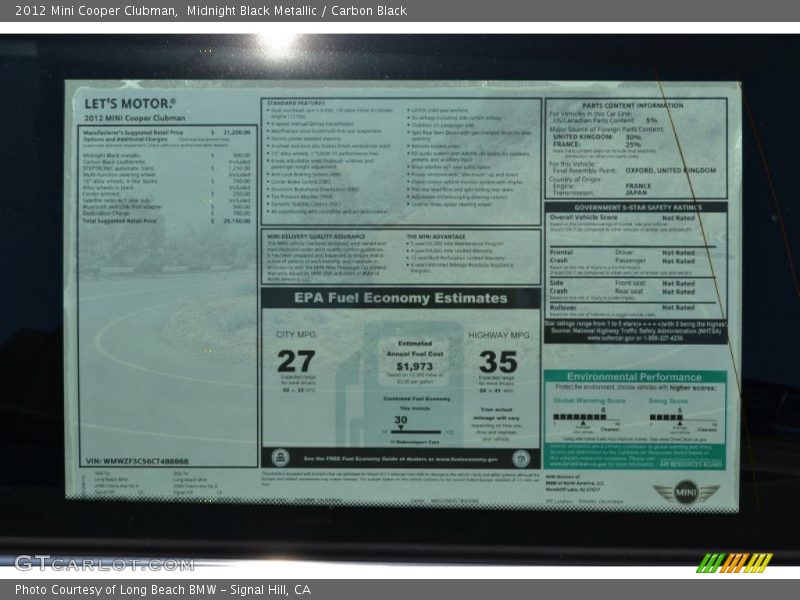800x600 pixels.
Task: Click the round seal after fueleconomy.gov text
Action: [x=520, y=458]
